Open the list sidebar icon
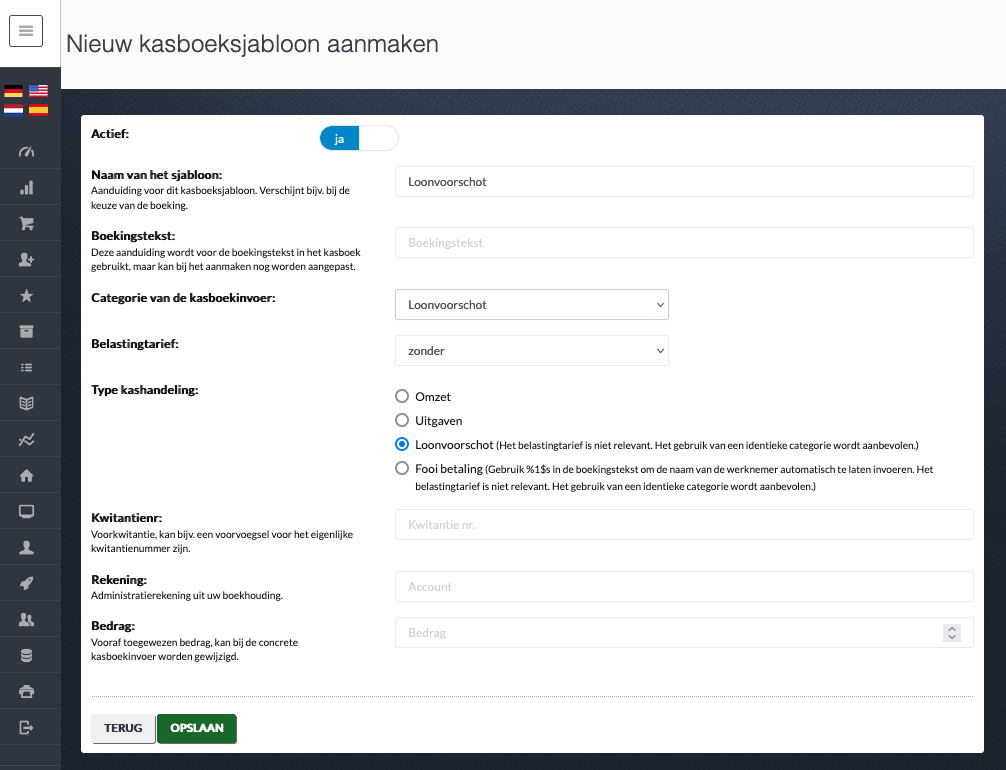Image resolution: width=1006 pixels, height=770 pixels. click(26, 367)
